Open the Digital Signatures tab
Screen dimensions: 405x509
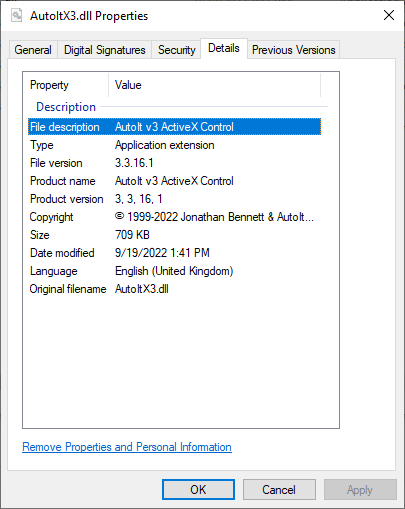(x=105, y=50)
